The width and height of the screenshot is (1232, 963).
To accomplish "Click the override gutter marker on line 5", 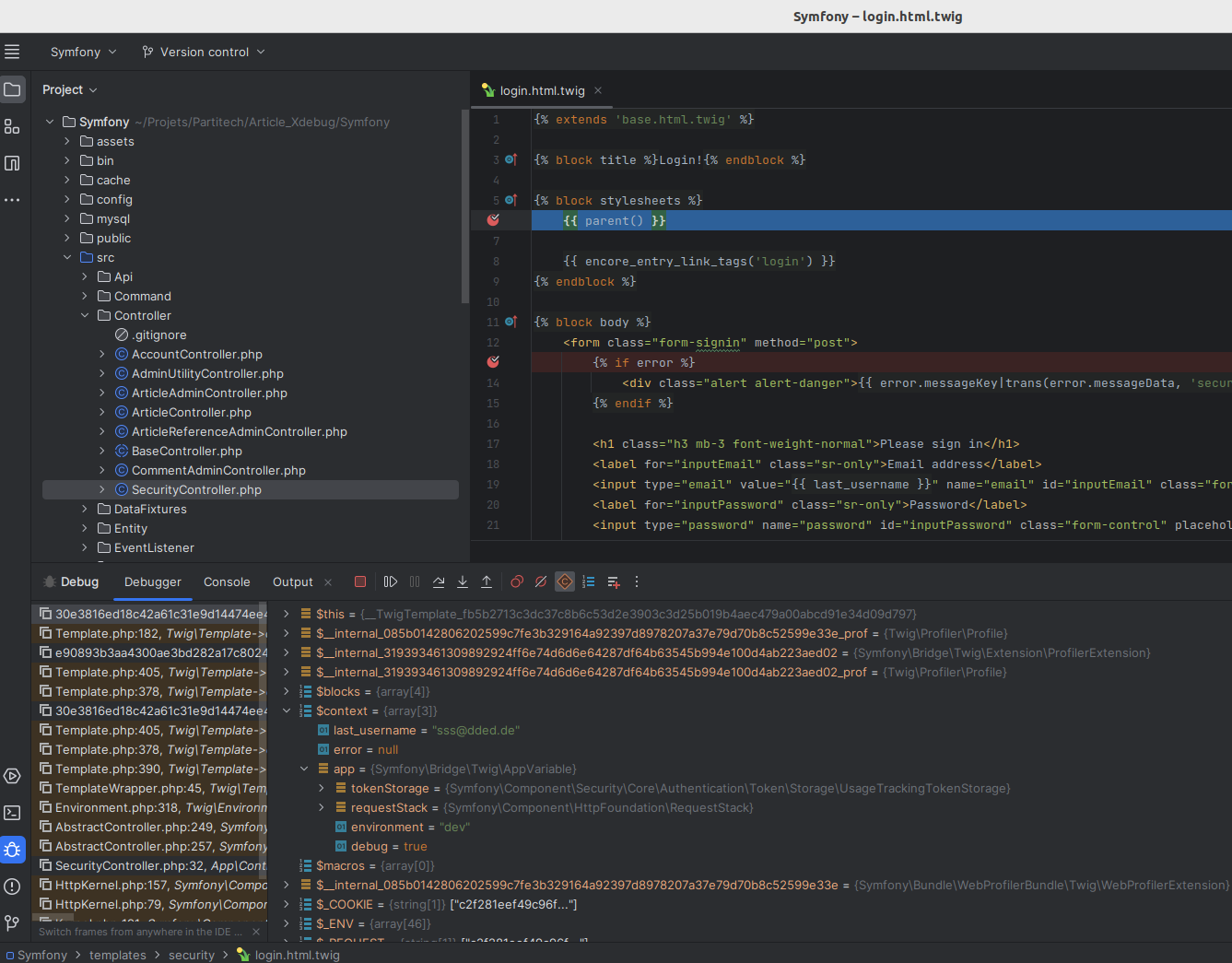I will 511,200.
